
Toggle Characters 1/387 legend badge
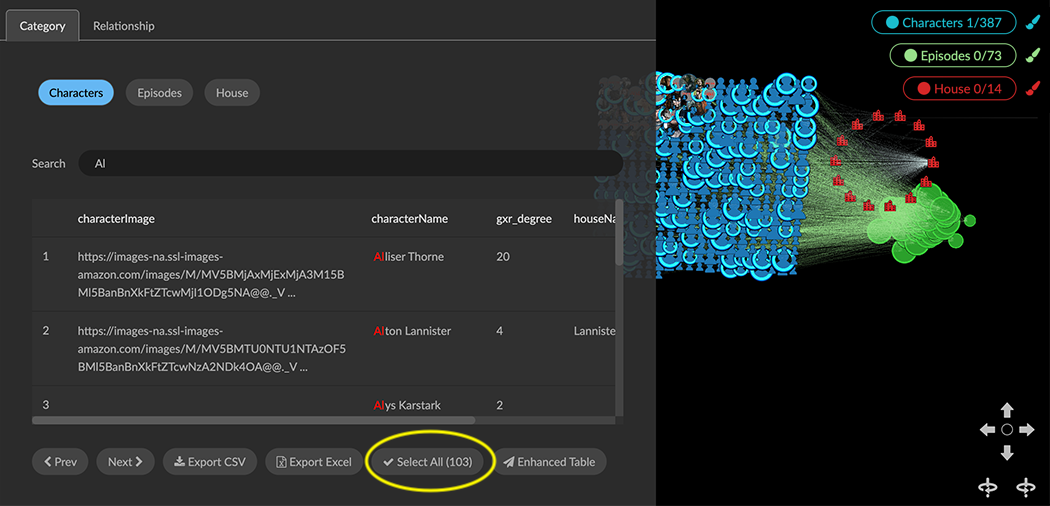944,23
